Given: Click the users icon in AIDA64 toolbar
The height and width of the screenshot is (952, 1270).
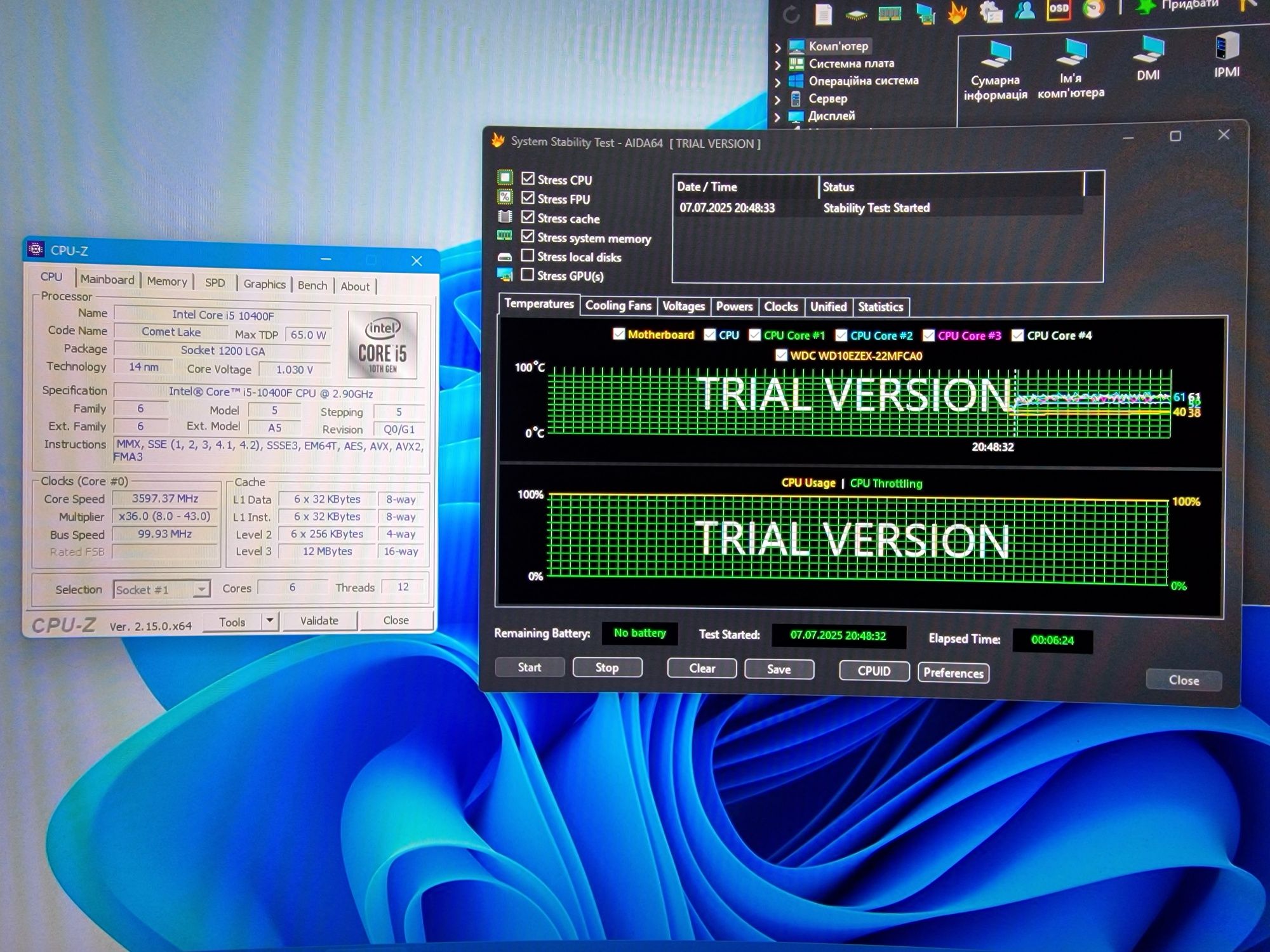Looking at the screenshot, I should click(x=1025, y=10).
